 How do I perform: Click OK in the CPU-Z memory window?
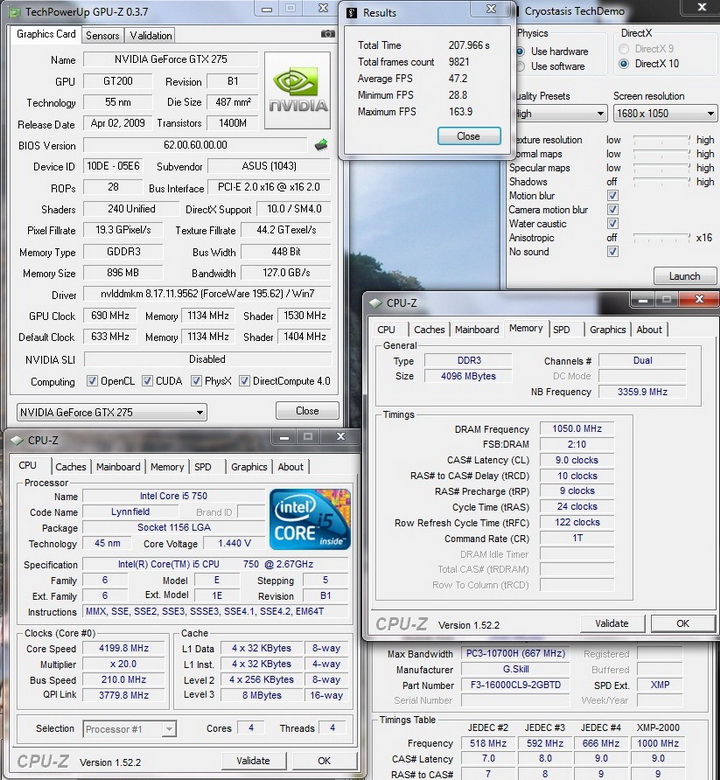pos(683,623)
